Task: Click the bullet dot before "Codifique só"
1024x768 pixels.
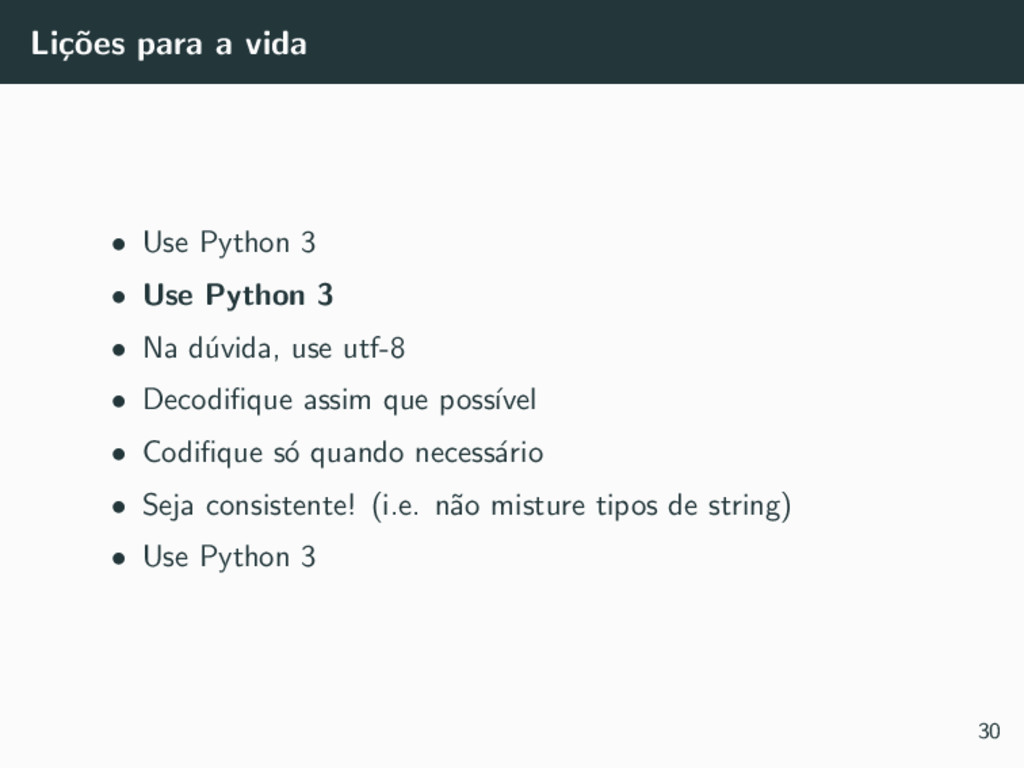Action: 118,455
